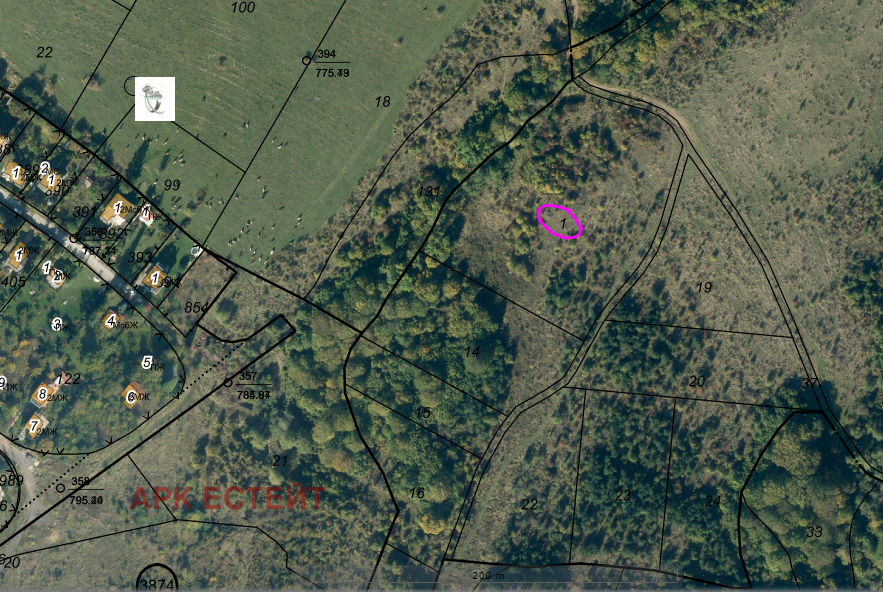The width and height of the screenshot is (883, 599).
Task: Click the АРК ЕСТЕЙТ watermark text
Action: 228,498
